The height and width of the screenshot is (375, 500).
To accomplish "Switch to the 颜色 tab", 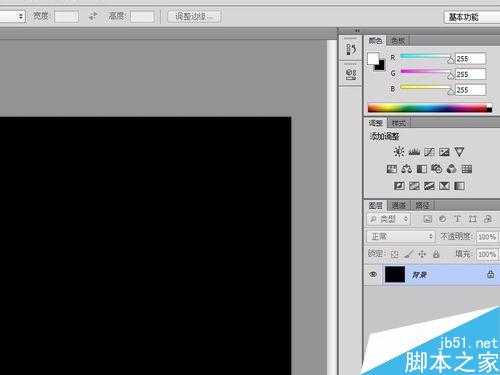I will 375,41.
